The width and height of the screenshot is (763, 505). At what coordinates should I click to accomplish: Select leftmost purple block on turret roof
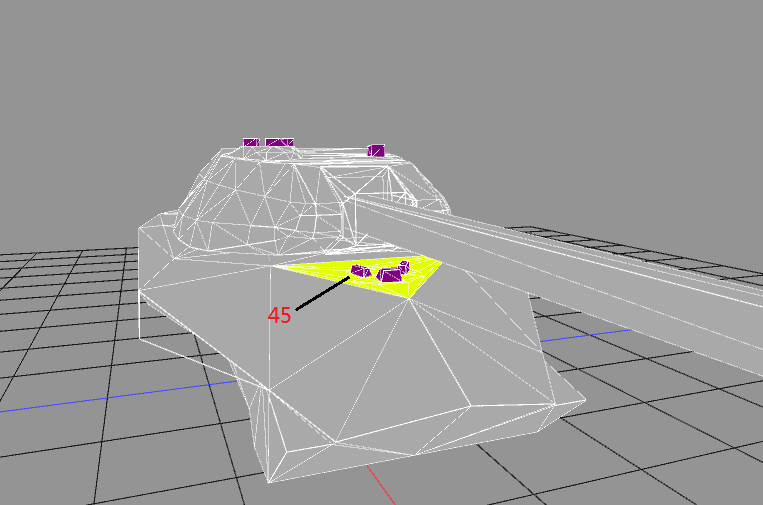(251, 143)
